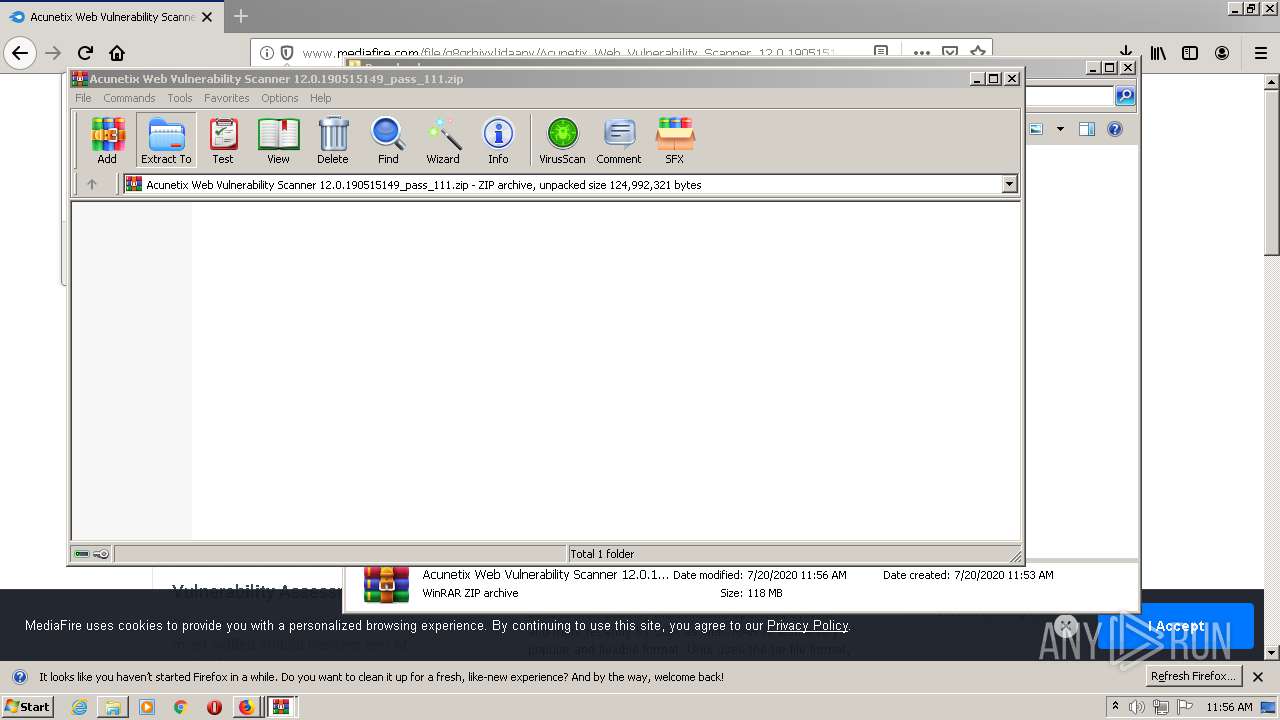This screenshot has width=1280, height=720.
Task: Click the Add toolbar icon in WinRAR
Action: [x=107, y=140]
